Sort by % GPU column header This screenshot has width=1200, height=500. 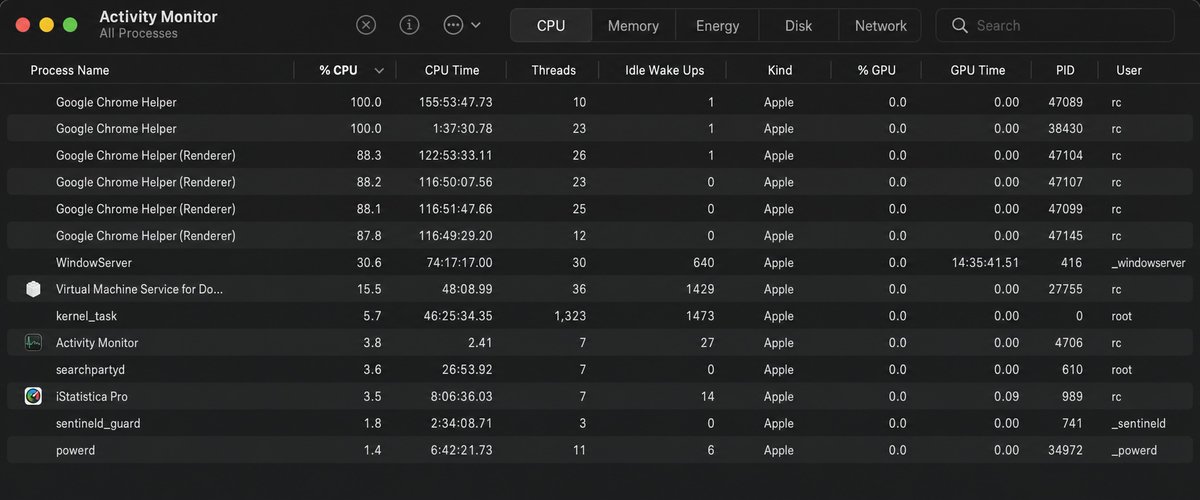tap(877, 70)
